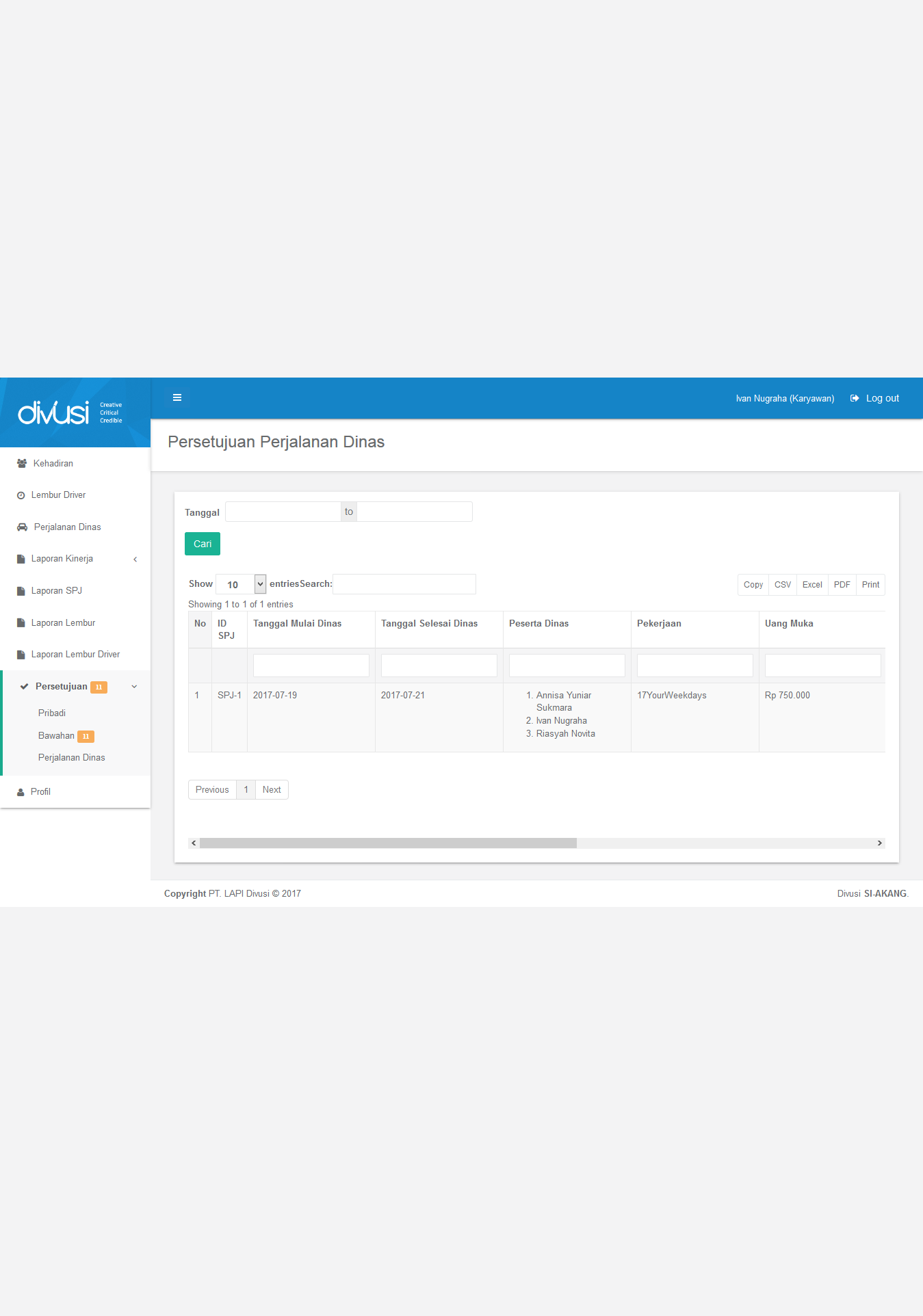Image resolution: width=923 pixels, height=1316 pixels.
Task: Click the car icon for Perjalanan Dinas
Action: pyautogui.click(x=23, y=527)
